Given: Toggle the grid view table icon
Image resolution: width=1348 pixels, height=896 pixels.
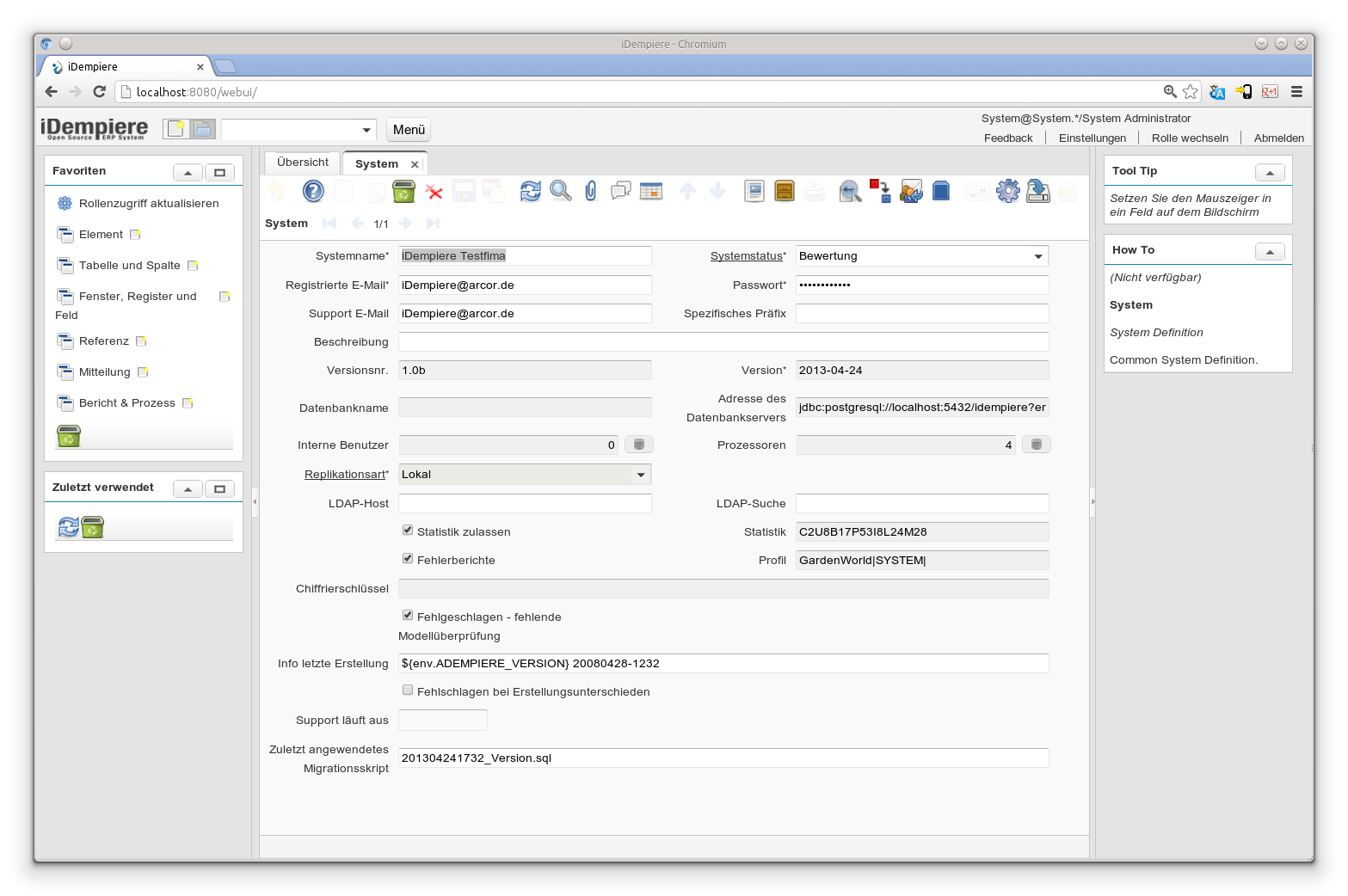Looking at the screenshot, I should tap(651, 191).
